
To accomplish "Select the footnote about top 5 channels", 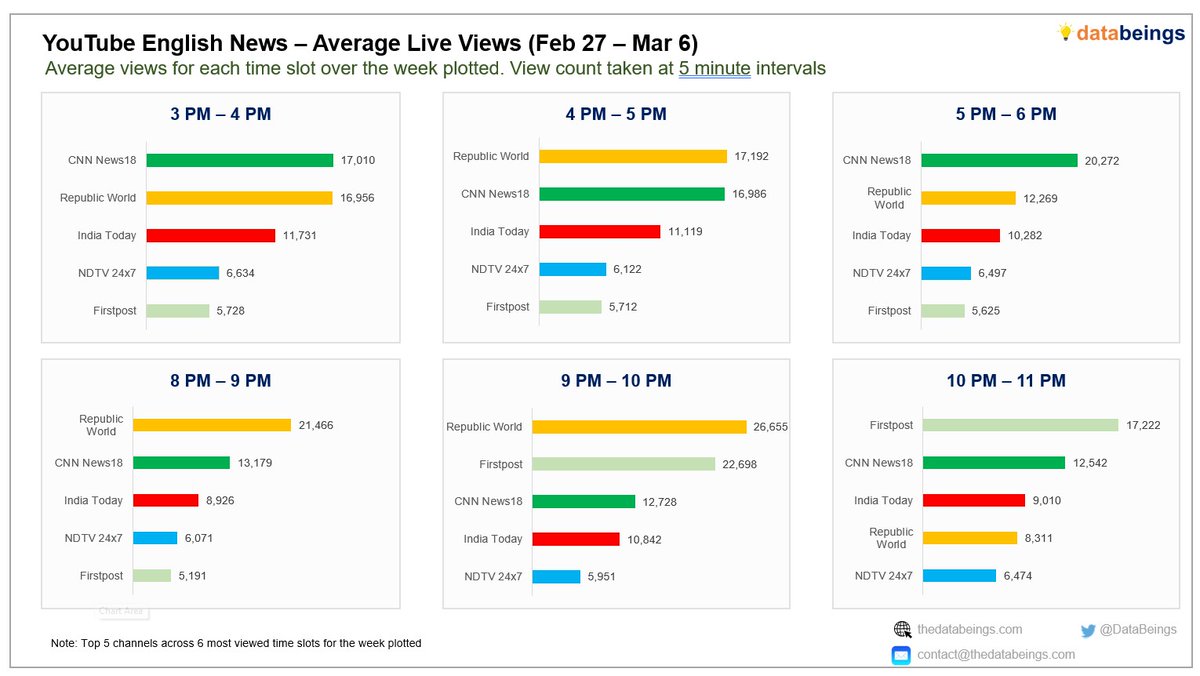I will [236, 643].
